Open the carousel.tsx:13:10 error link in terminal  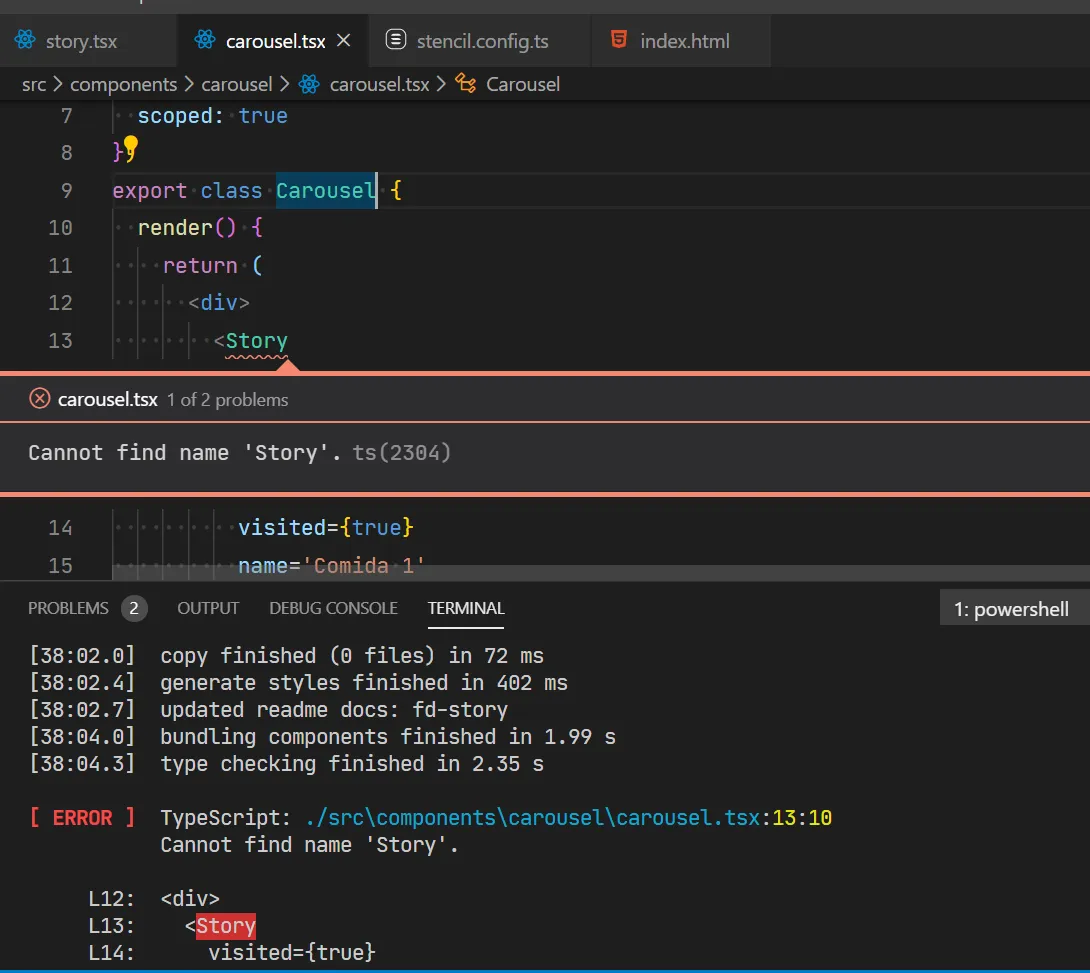coord(566,818)
